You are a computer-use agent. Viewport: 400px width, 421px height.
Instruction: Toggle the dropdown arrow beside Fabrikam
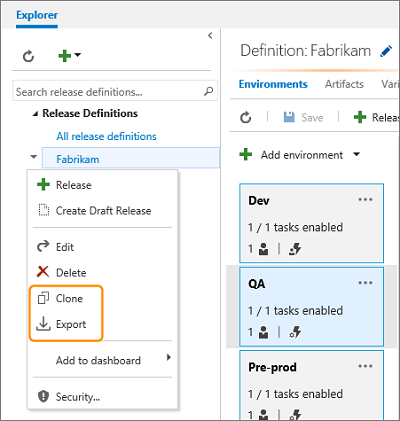(x=33, y=156)
